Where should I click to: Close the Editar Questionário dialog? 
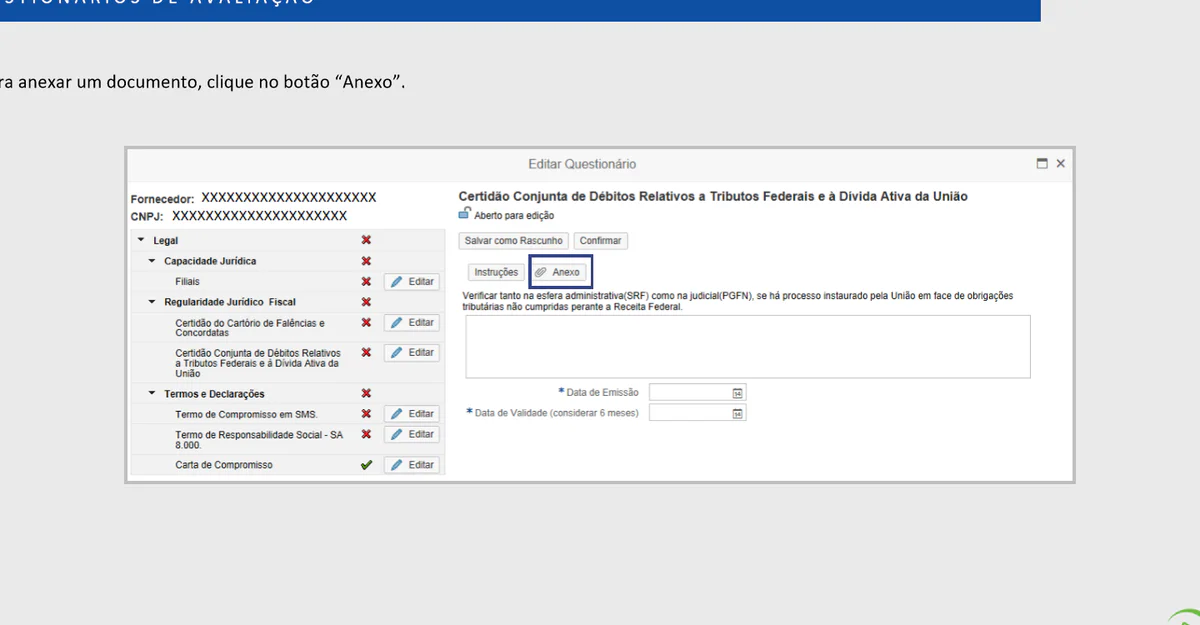point(1061,163)
